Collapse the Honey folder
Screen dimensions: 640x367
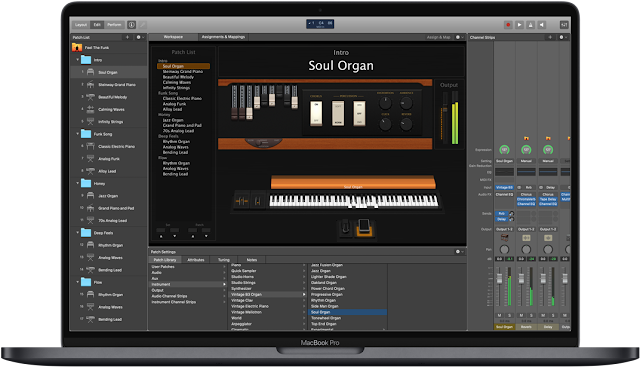(78, 183)
